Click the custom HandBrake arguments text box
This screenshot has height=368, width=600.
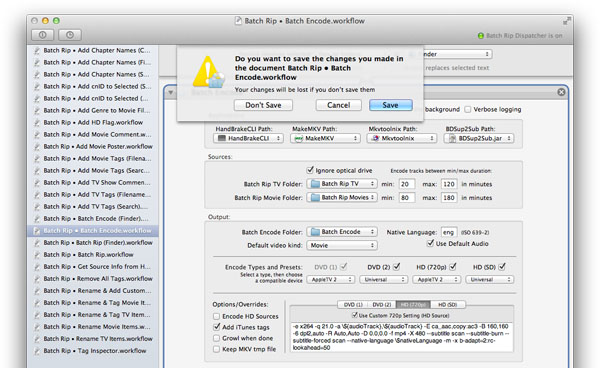(x=401, y=337)
